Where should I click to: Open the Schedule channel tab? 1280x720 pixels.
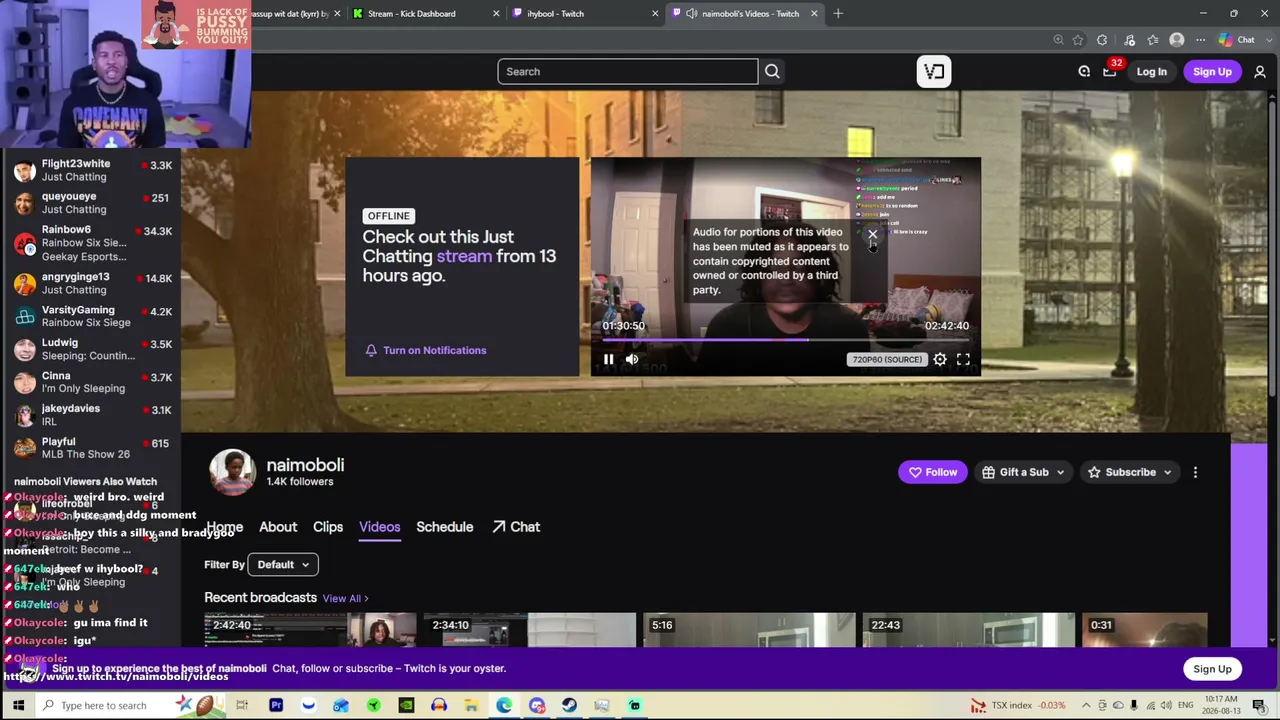[x=445, y=527]
